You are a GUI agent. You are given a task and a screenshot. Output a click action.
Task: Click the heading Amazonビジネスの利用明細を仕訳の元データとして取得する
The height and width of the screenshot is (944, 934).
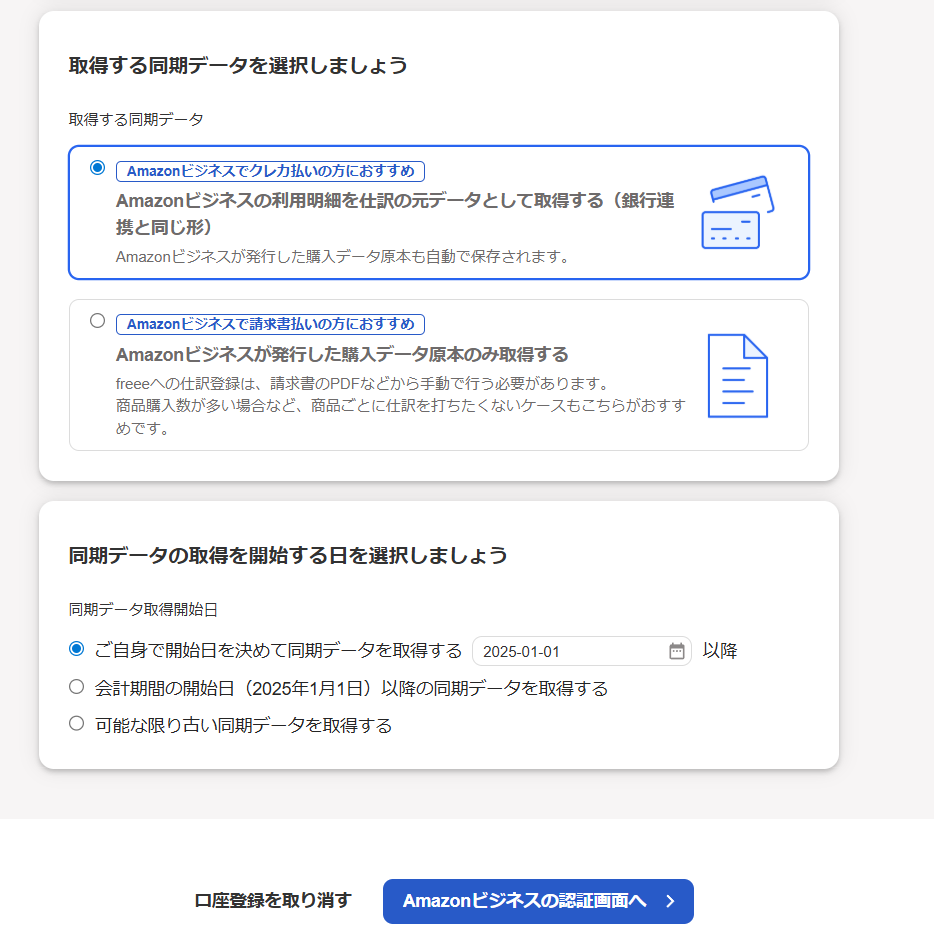pos(395,213)
